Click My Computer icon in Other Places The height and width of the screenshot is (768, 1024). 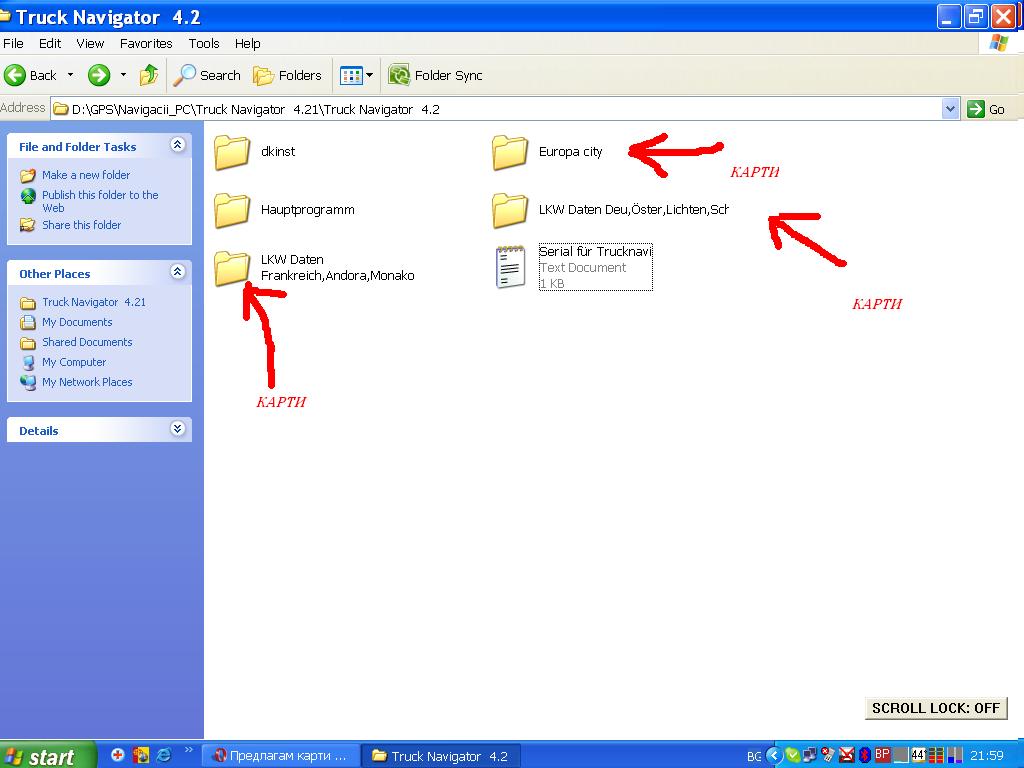click(27, 362)
